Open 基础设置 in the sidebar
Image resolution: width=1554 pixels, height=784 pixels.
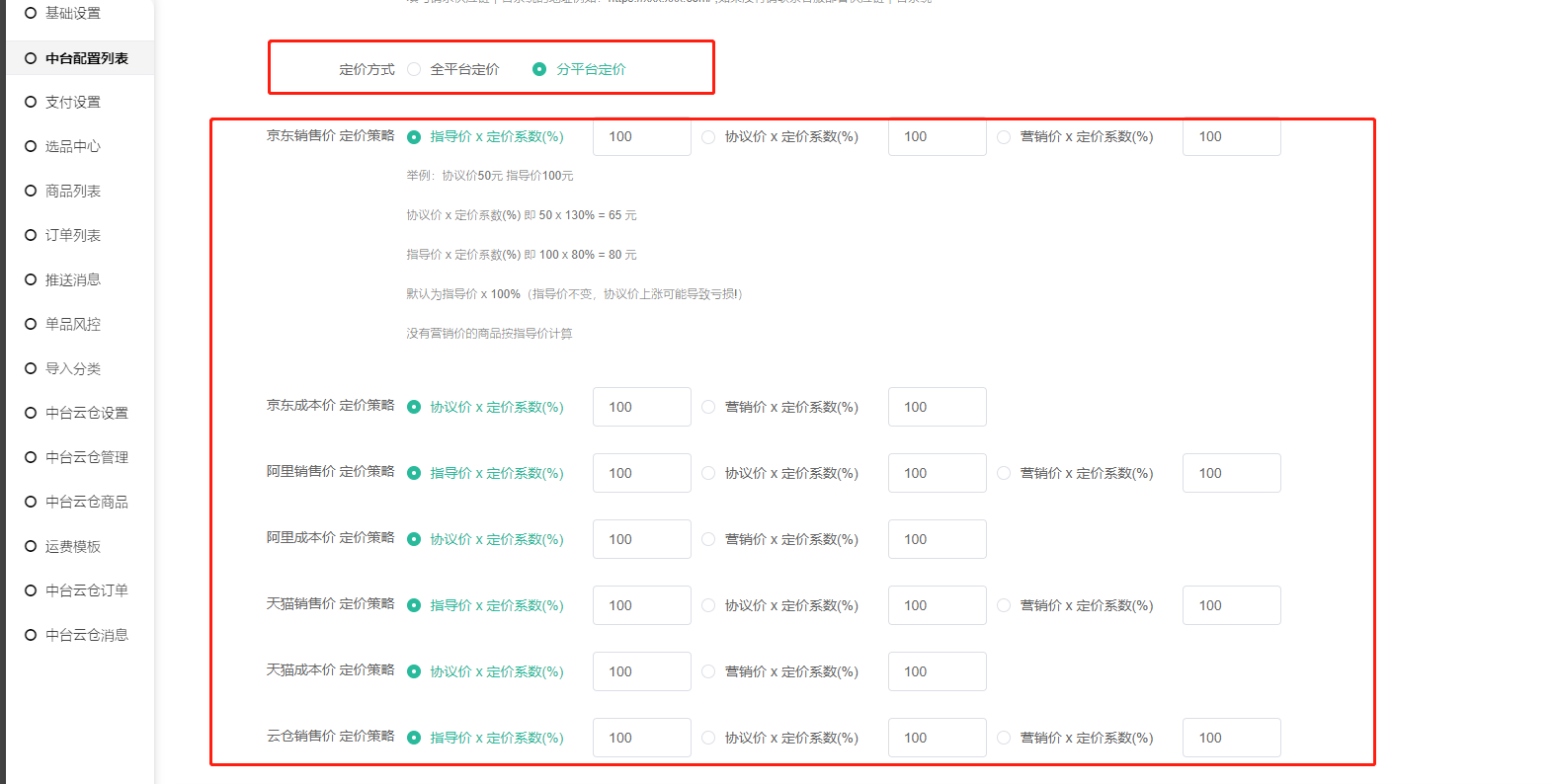[72, 13]
